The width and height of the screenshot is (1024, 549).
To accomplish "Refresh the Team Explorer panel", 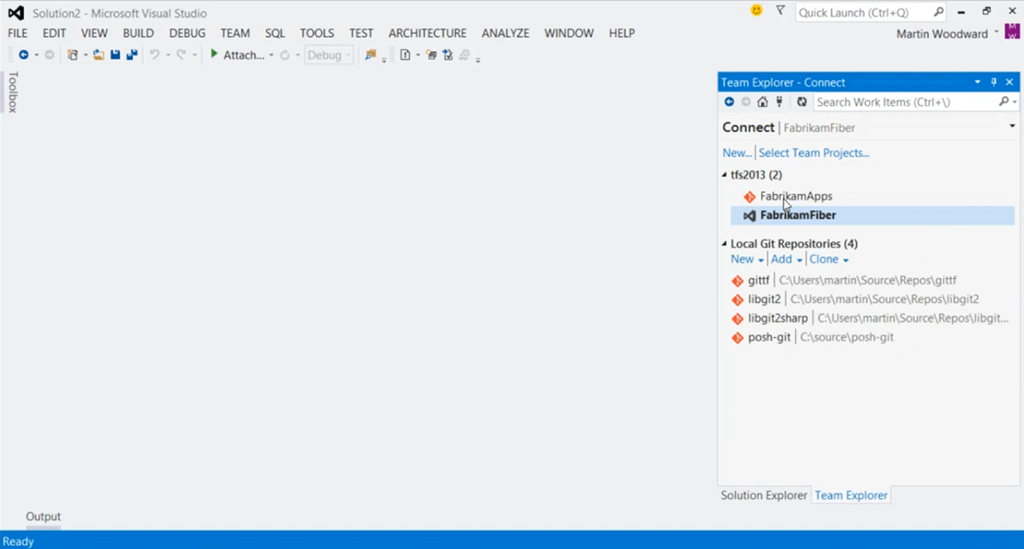I will click(801, 102).
